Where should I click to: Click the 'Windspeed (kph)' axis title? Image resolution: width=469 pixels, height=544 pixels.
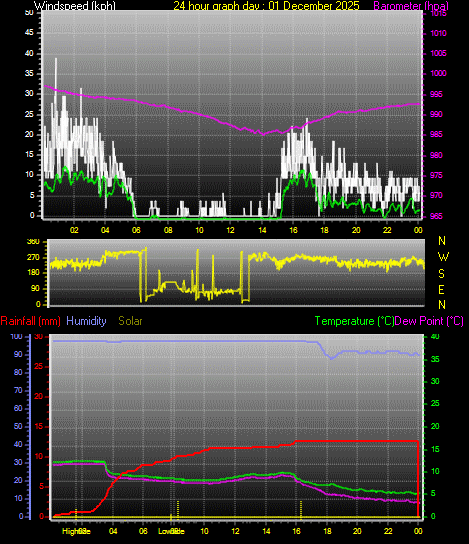[75, 6]
